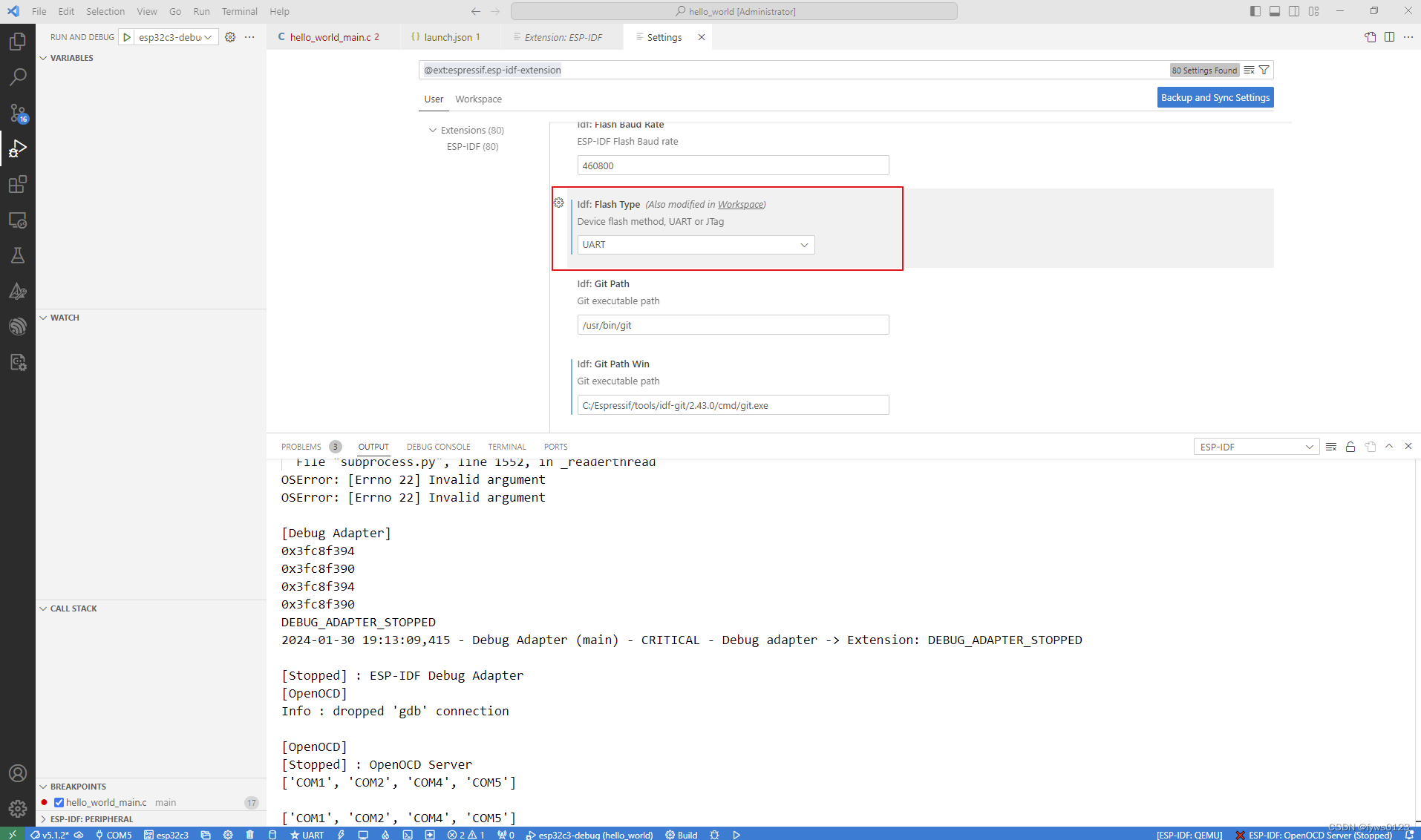This screenshot has height=840, width=1421.
Task: Open the ESP-IDF output channel dropdown
Action: click(x=1256, y=447)
